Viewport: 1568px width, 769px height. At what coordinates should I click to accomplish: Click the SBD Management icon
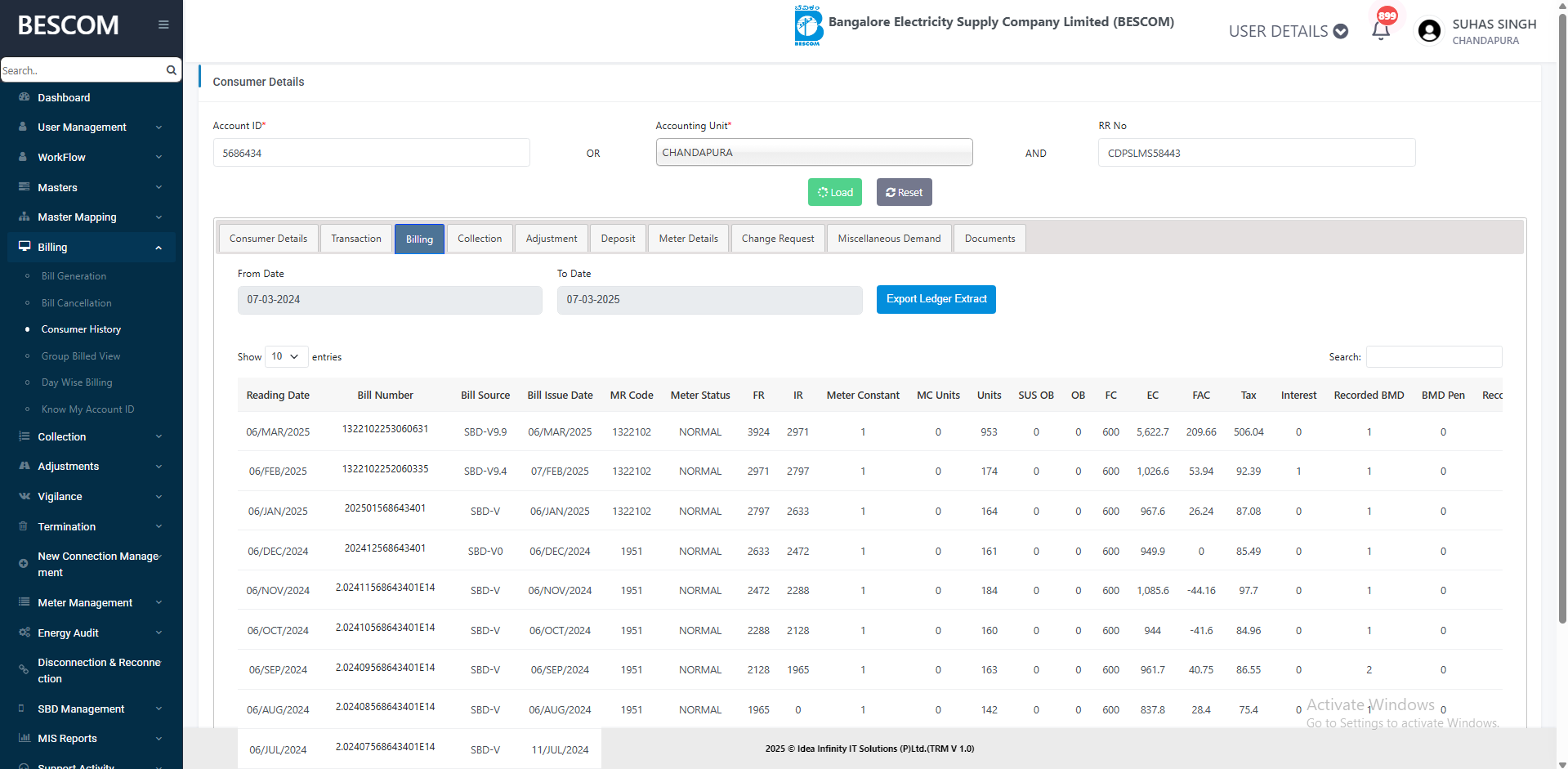tap(21, 709)
